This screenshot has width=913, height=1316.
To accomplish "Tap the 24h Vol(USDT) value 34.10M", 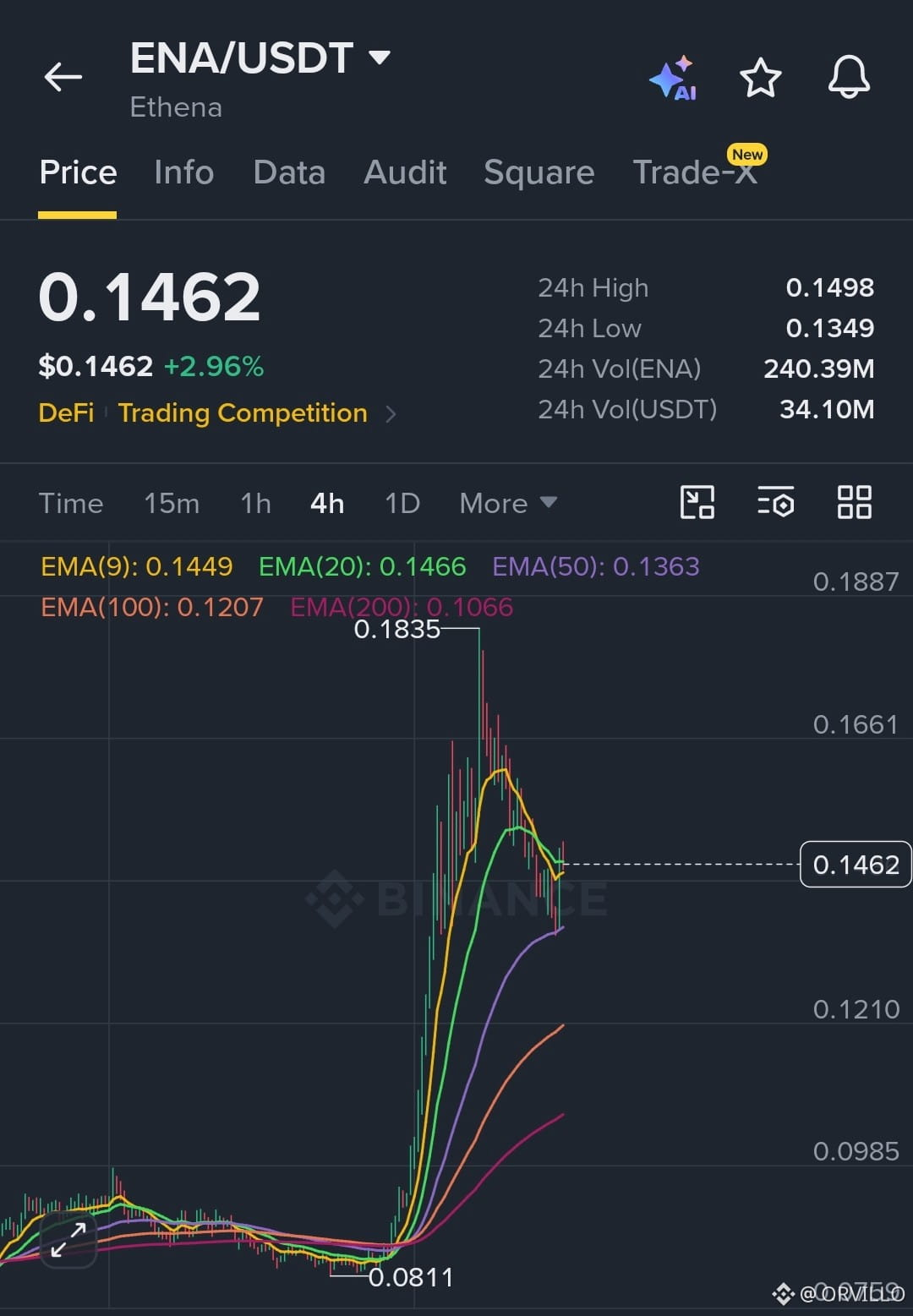I will tap(827, 409).
